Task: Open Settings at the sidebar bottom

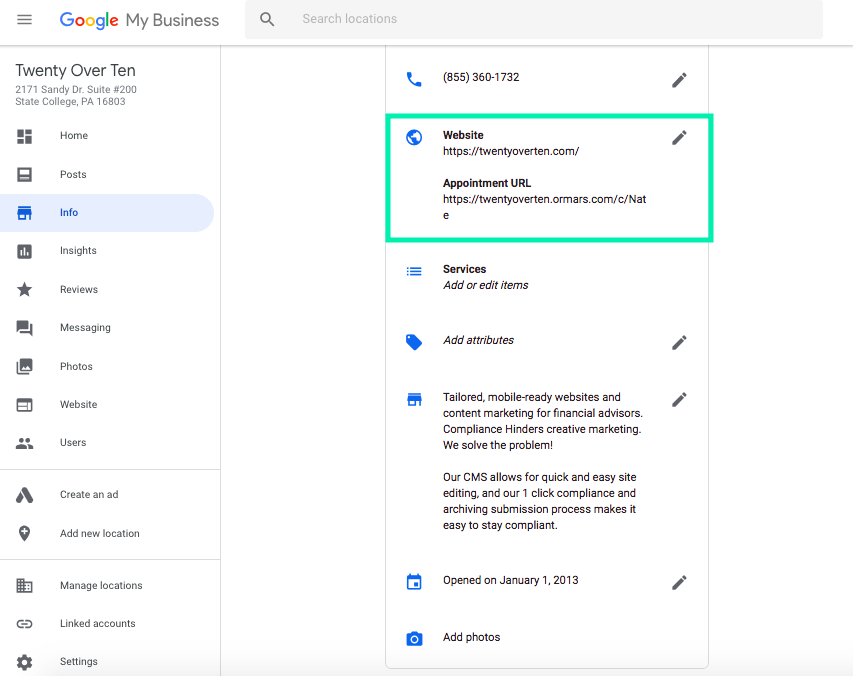Action: [78, 662]
